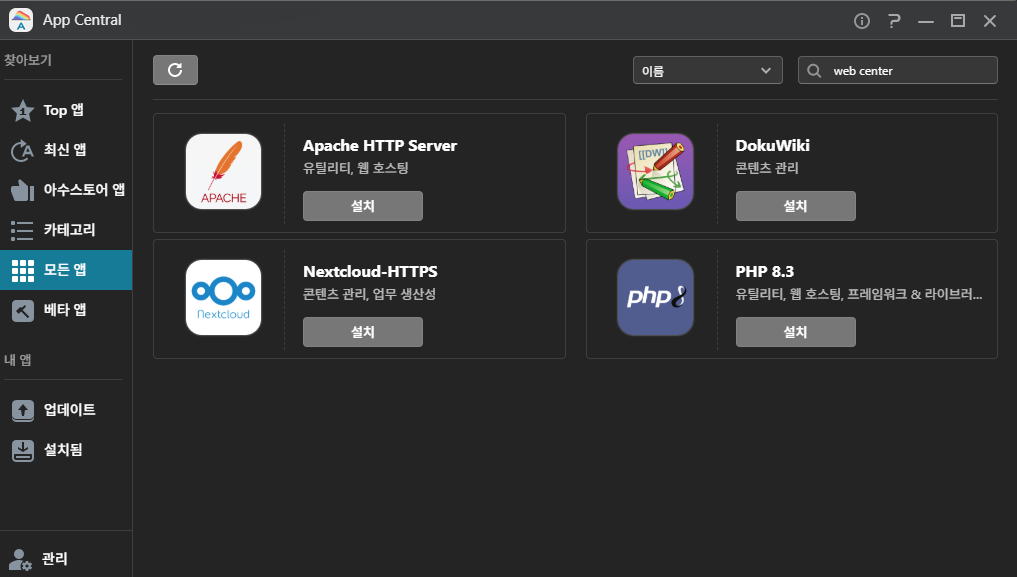Click 콘텐츠 관리, 업무 생산성 under Nextcloud
The image size is (1017, 577).
click(x=370, y=294)
